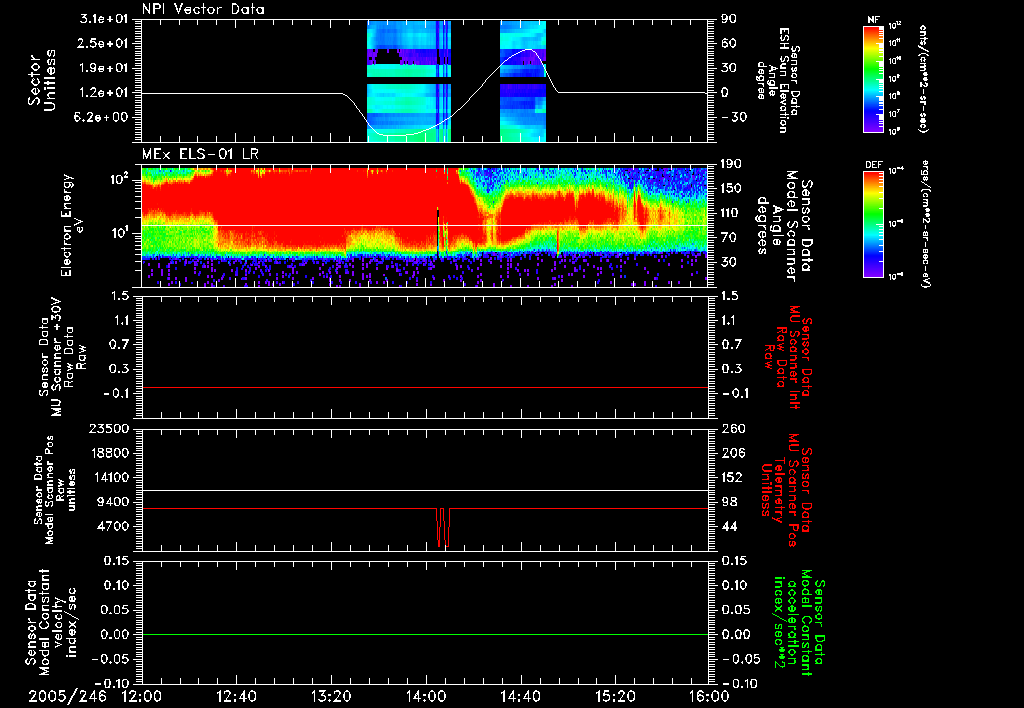This screenshot has height=708, width=1024.
Task: Click the green flat velocity line
Action: 425,634
